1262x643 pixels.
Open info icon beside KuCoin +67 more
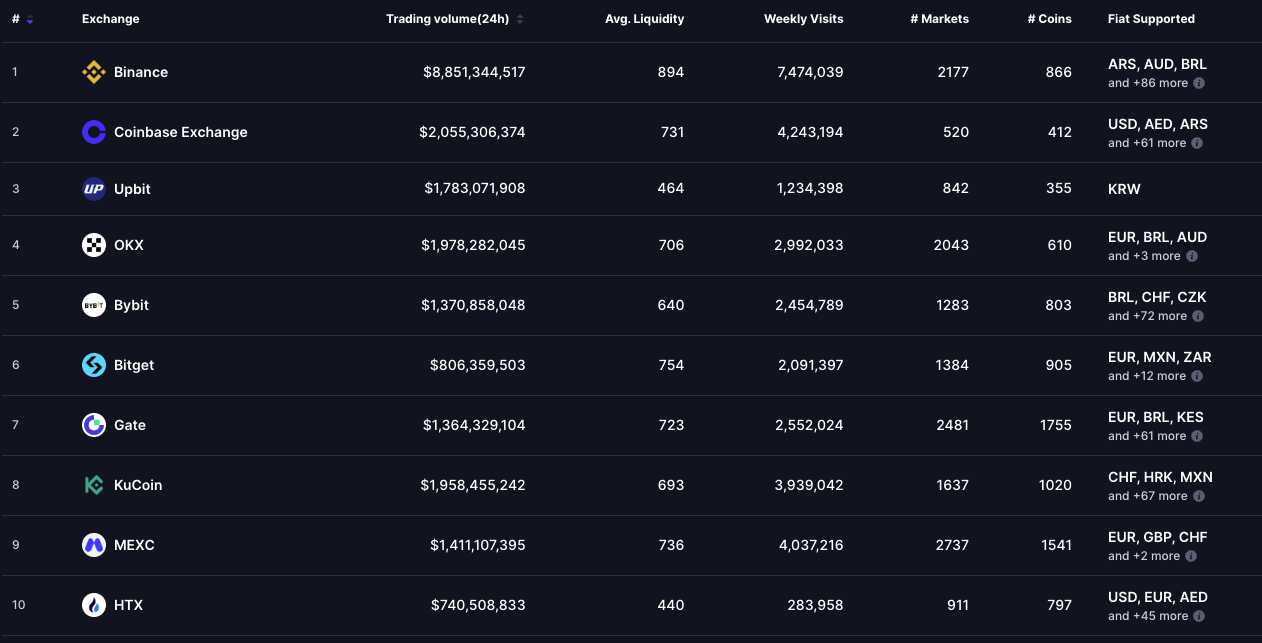pyautogui.click(x=1198, y=496)
